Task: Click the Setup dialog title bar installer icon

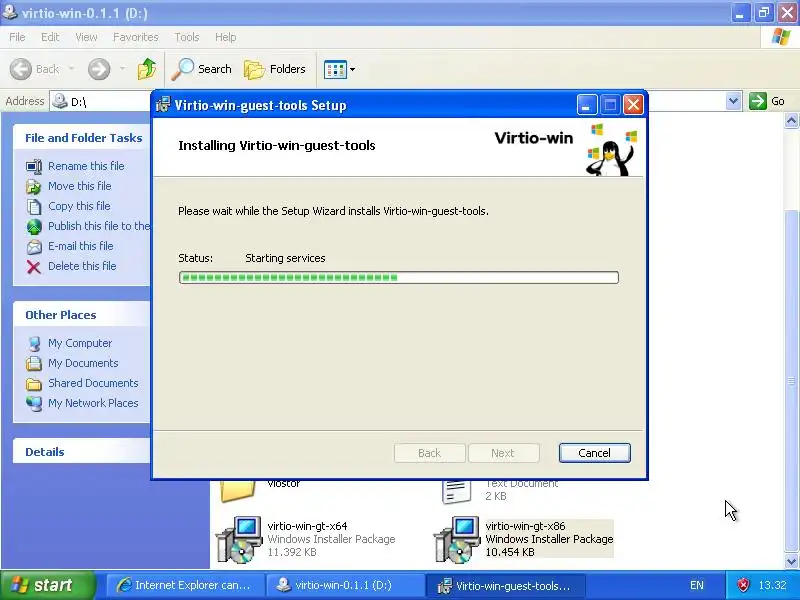Action: [x=162, y=105]
